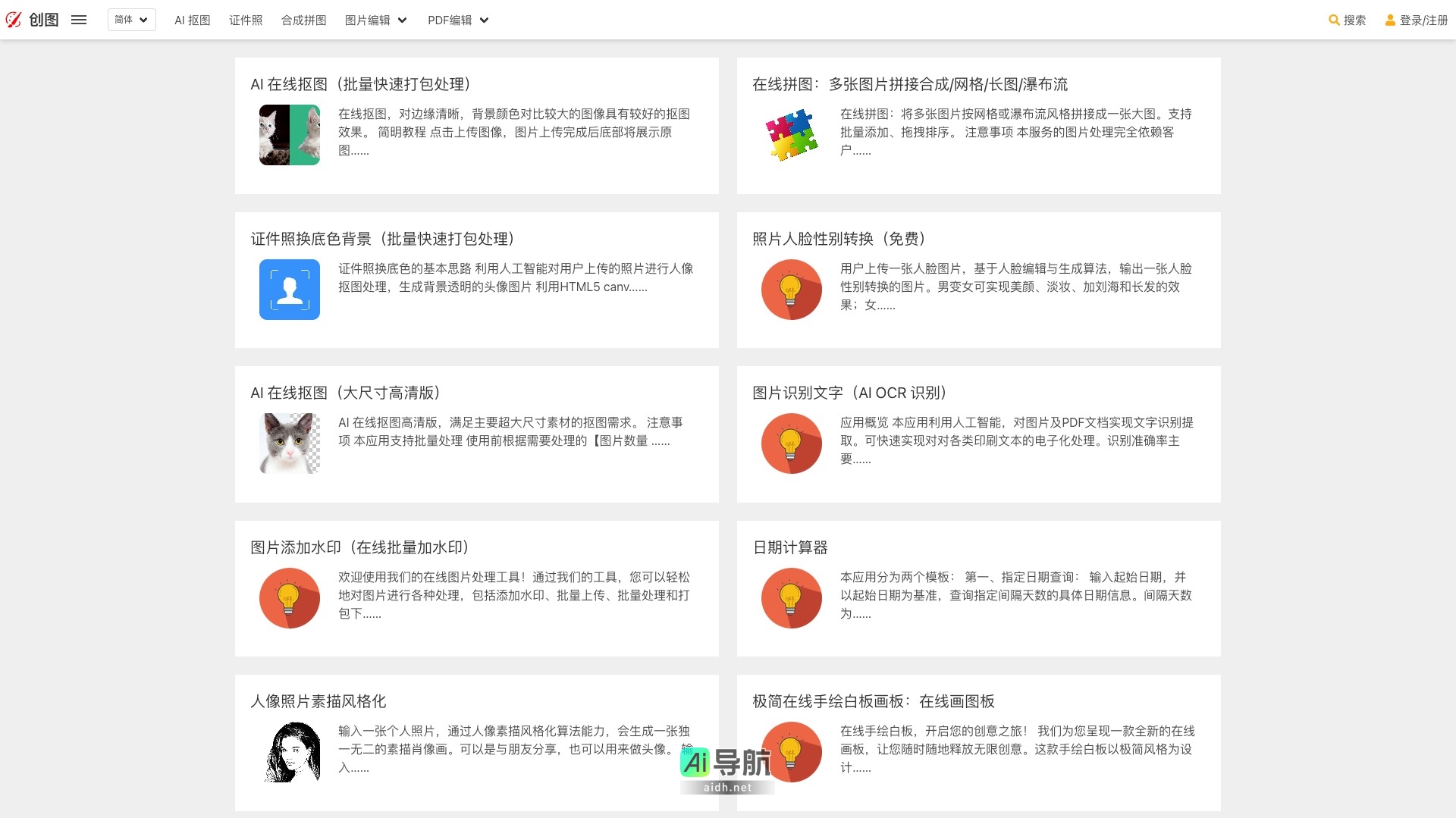Open the AI 在线抠图（批量快速打包处理）tool link
This screenshot has height=818, width=1456.
pos(360,85)
